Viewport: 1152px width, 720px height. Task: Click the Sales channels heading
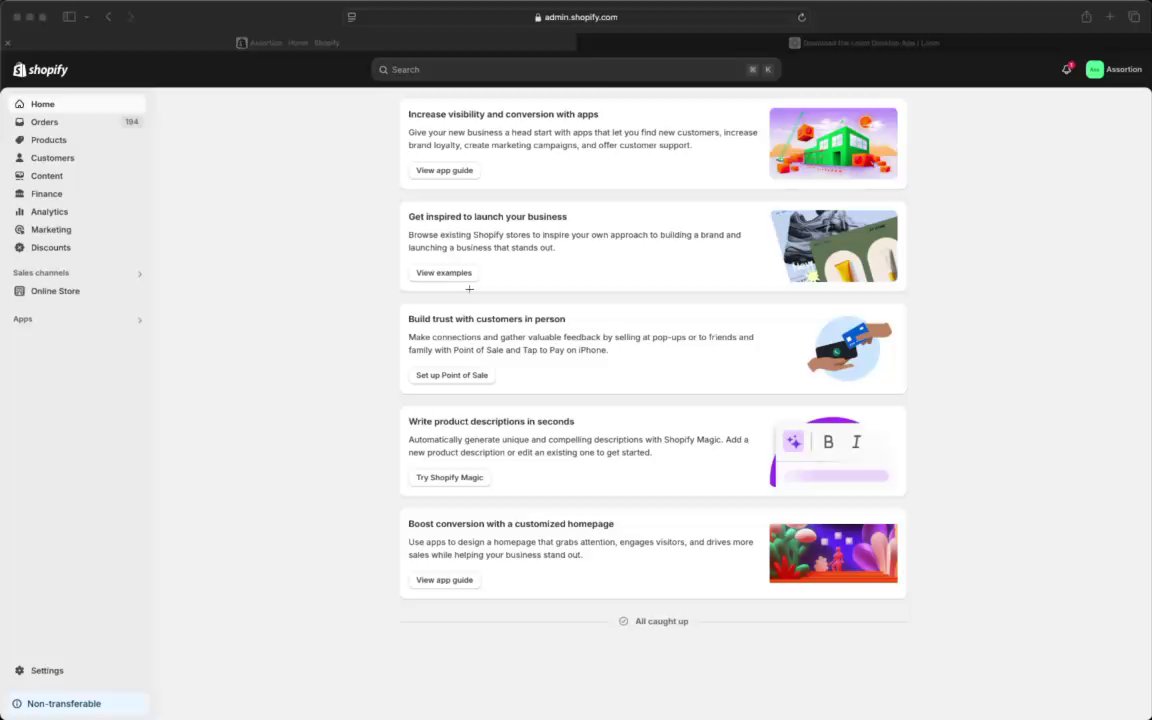click(41, 273)
